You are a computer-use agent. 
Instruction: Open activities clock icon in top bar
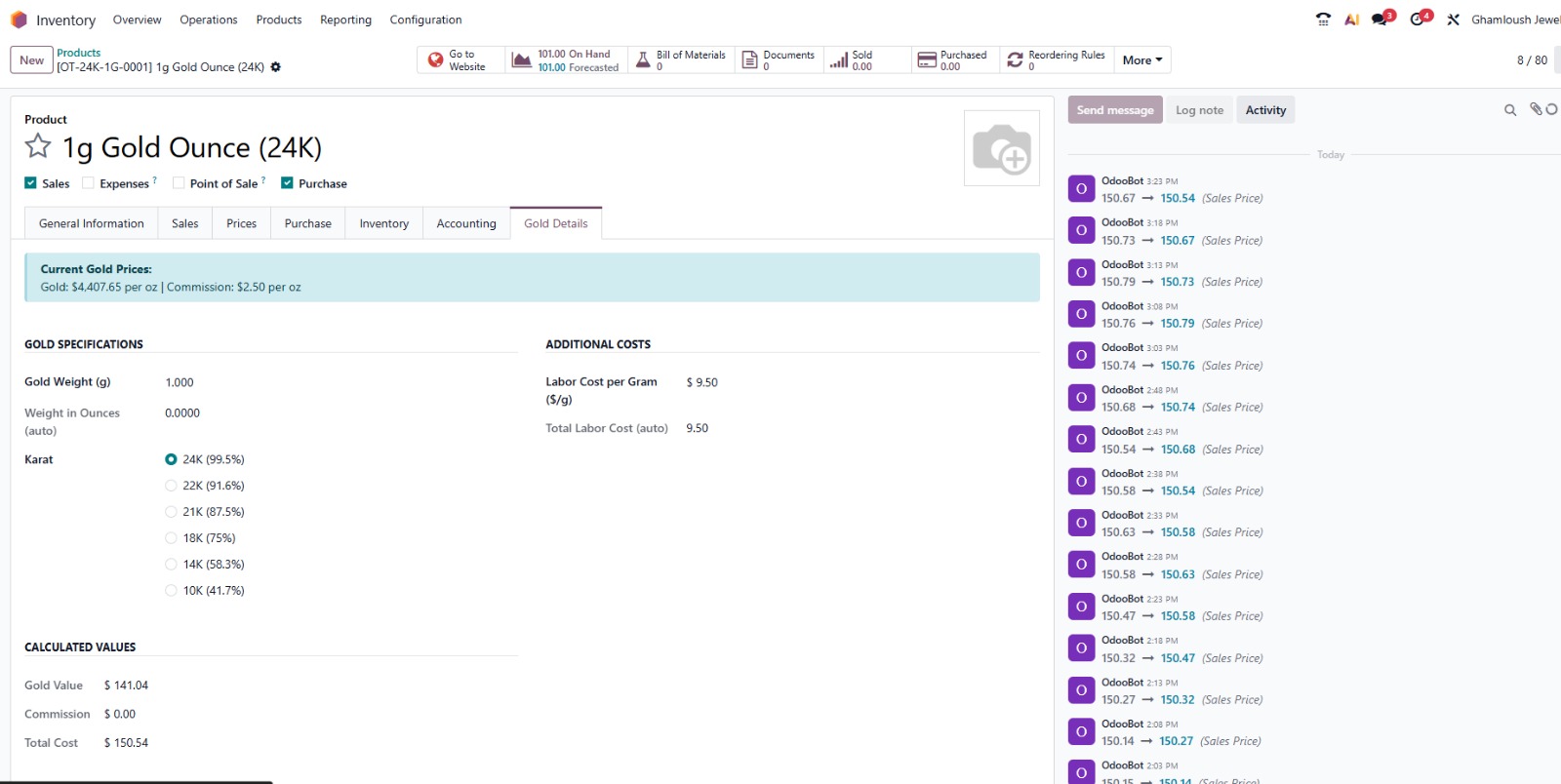point(1418,20)
